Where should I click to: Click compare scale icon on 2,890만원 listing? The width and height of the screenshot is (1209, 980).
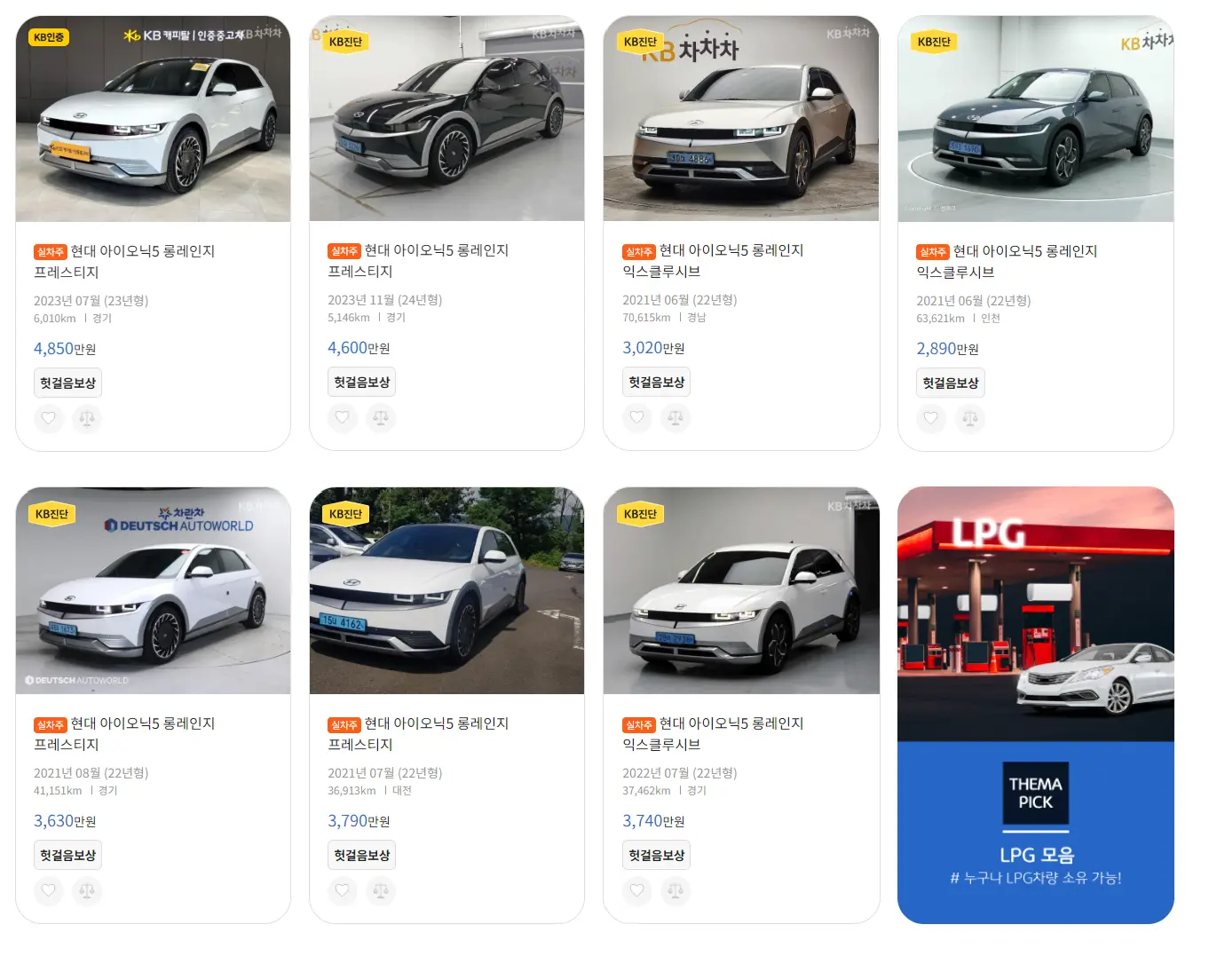(x=969, y=418)
